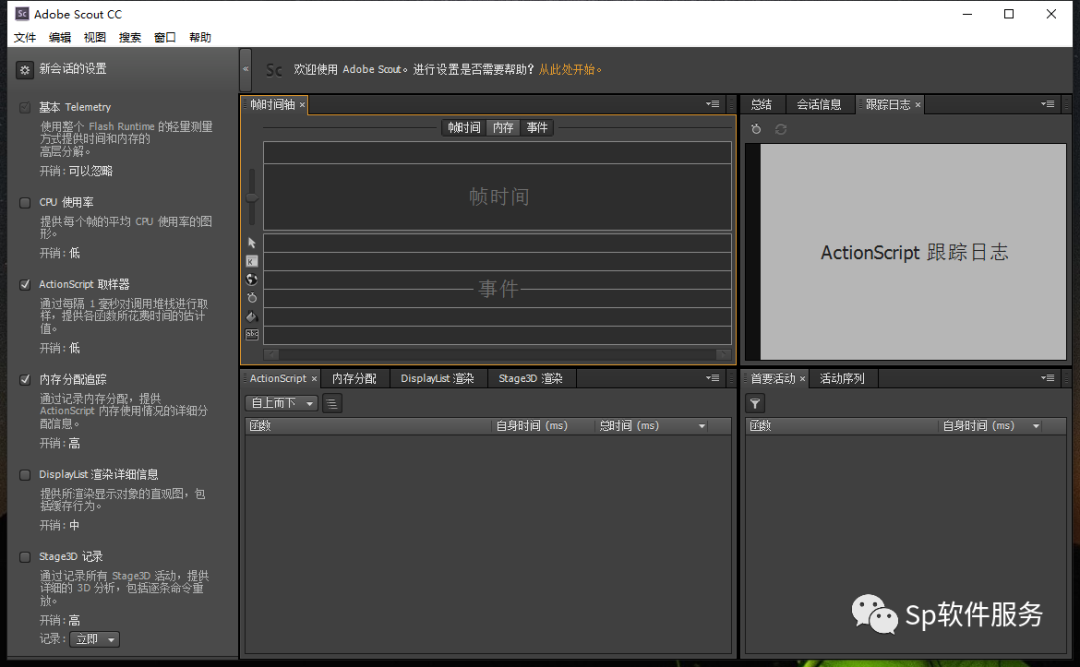
Task: Open the 编辑 menu
Action: point(60,37)
